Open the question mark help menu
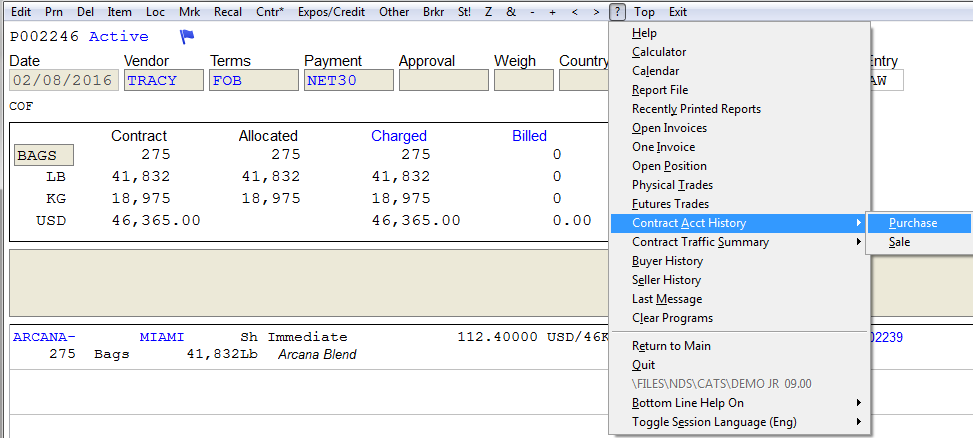The image size is (973, 438). click(x=617, y=12)
